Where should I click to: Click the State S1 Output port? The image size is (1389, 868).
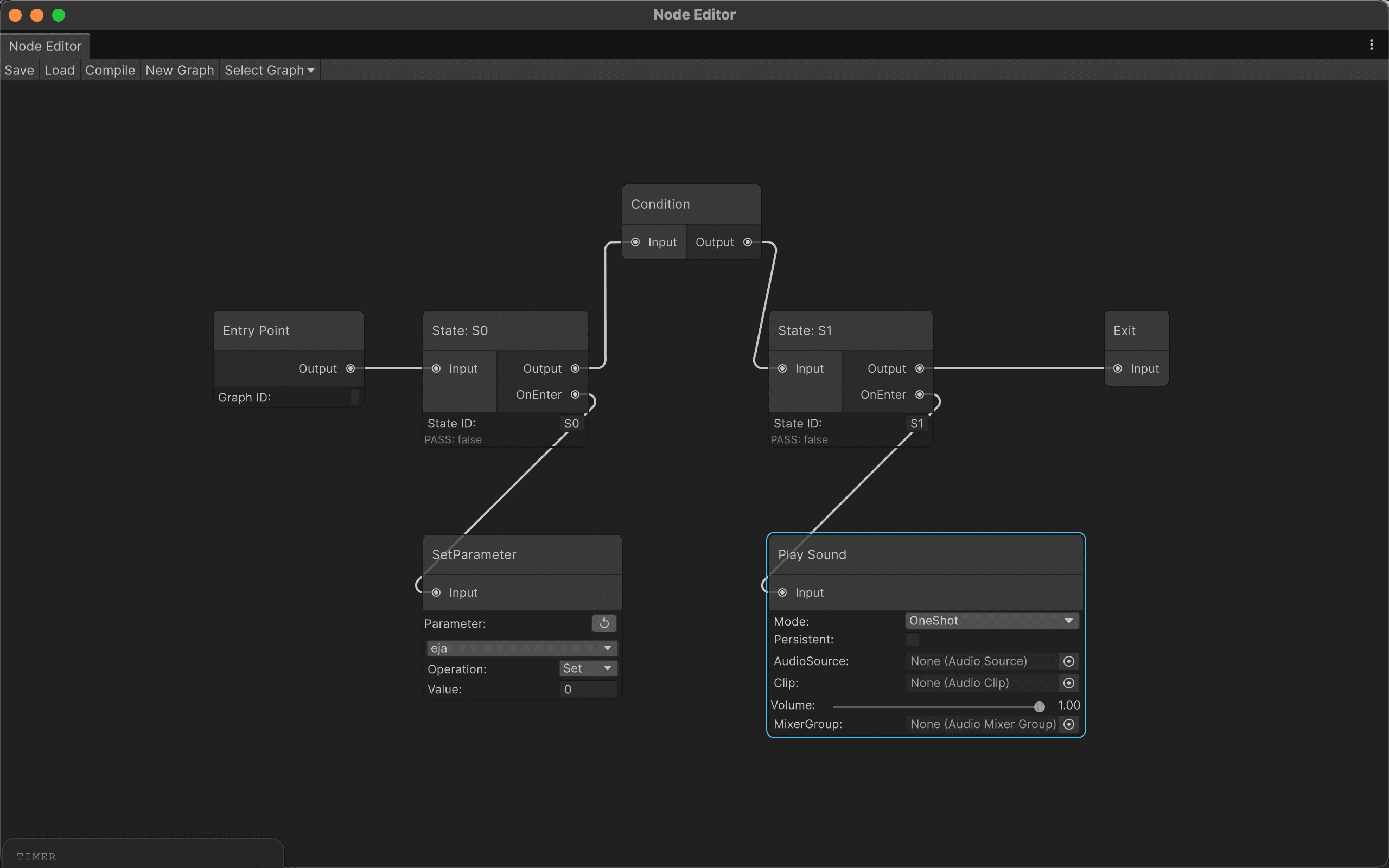920,368
